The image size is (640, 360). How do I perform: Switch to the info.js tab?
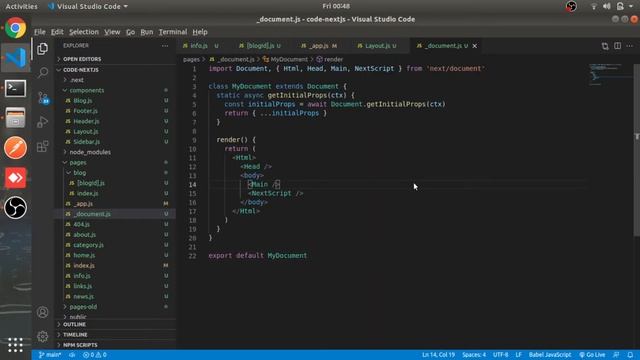tap(200, 46)
